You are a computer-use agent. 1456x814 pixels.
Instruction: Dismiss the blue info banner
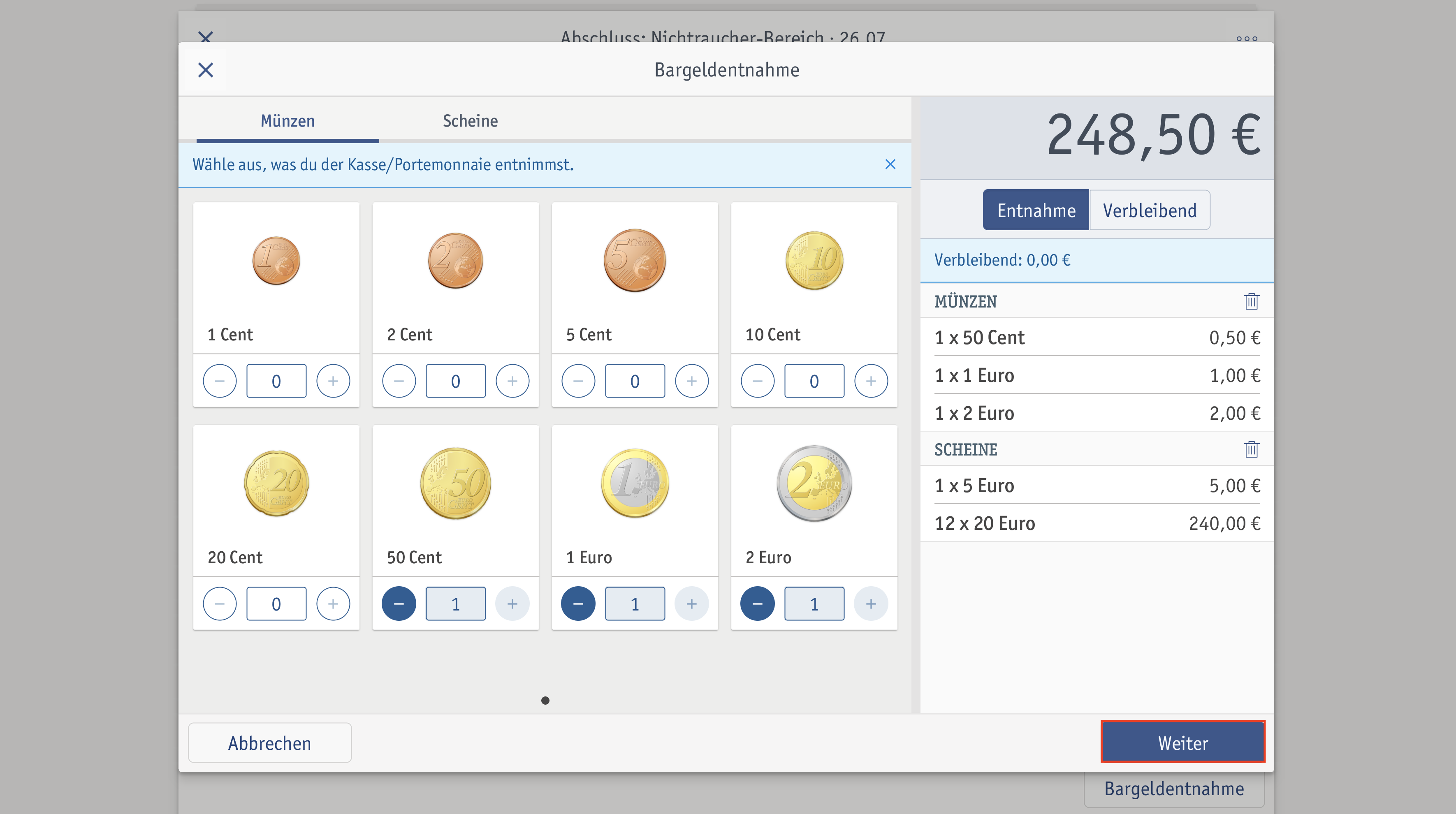pyautogui.click(x=890, y=164)
